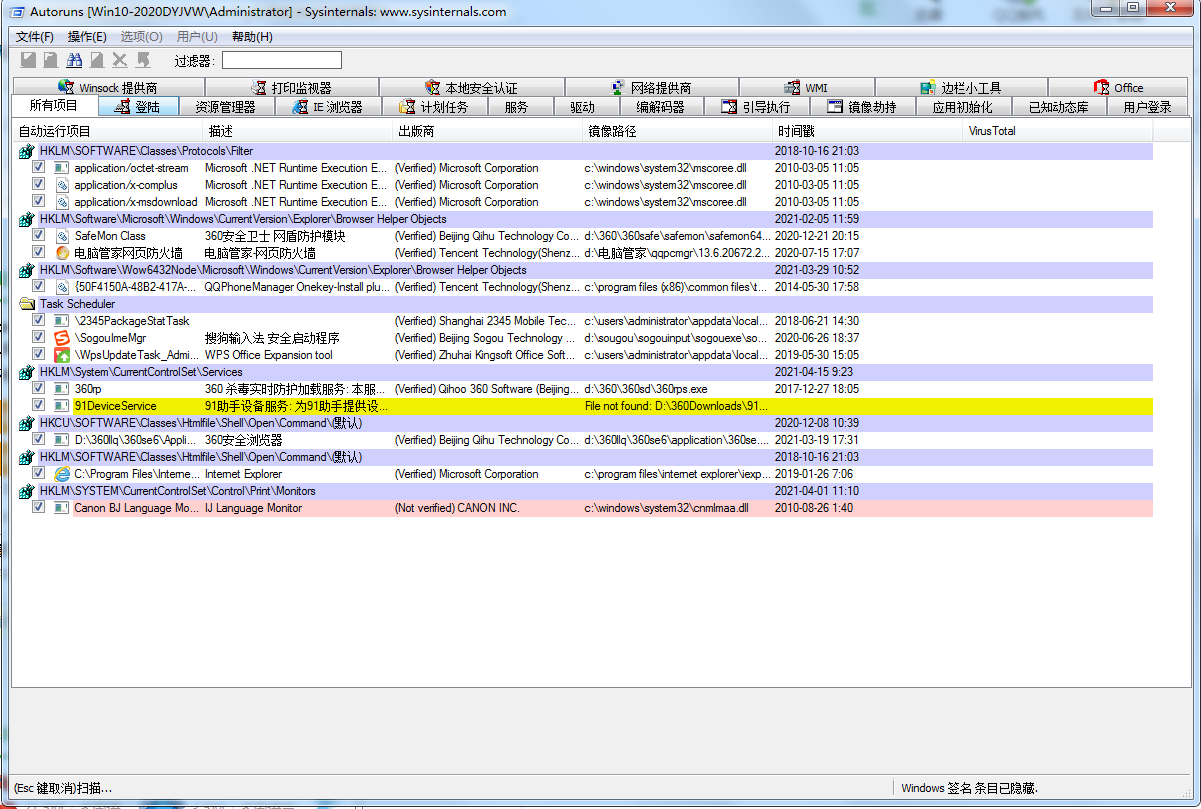This screenshot has width=1201, height=809.
Task: Click the binoculars Find toolbar icon
Action: click(x=74, y=61)
